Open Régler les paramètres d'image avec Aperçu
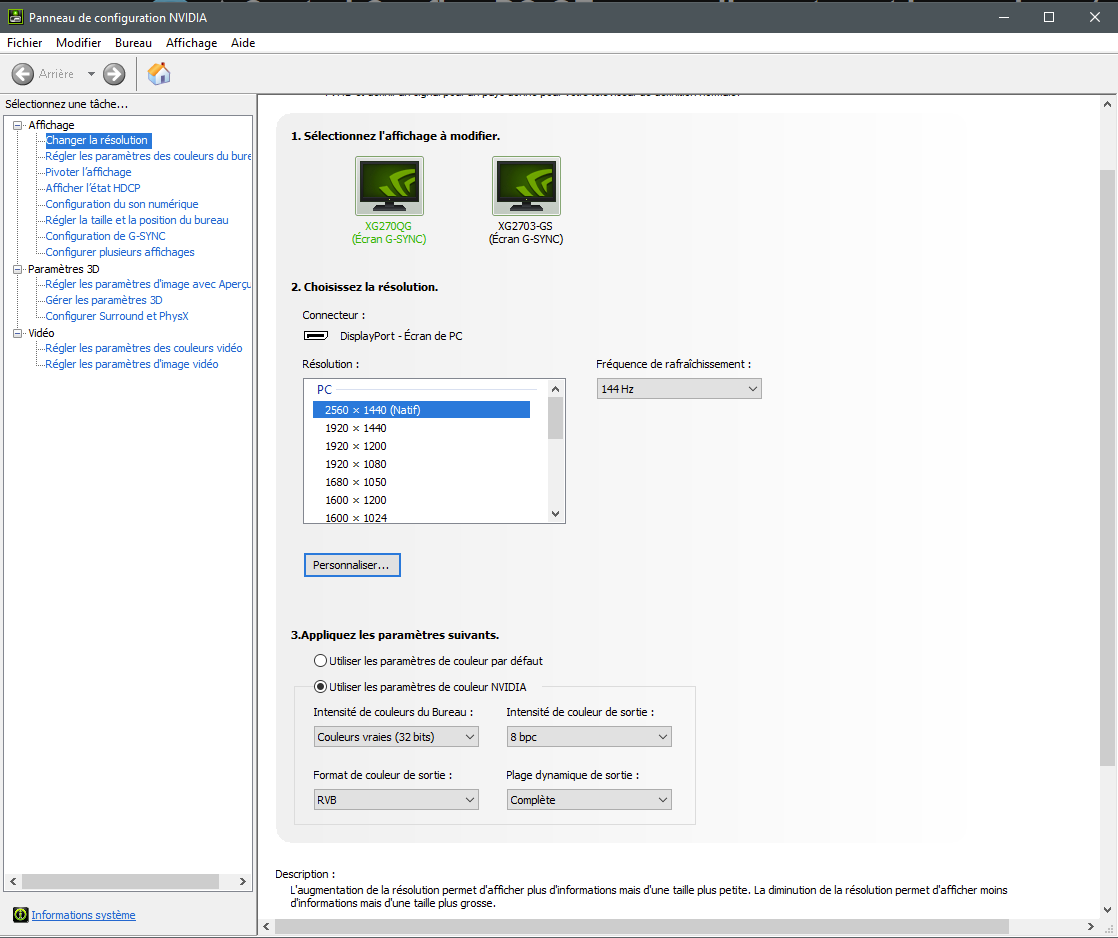The width and height of the screenshot is (1118, 938). point(148,284)
